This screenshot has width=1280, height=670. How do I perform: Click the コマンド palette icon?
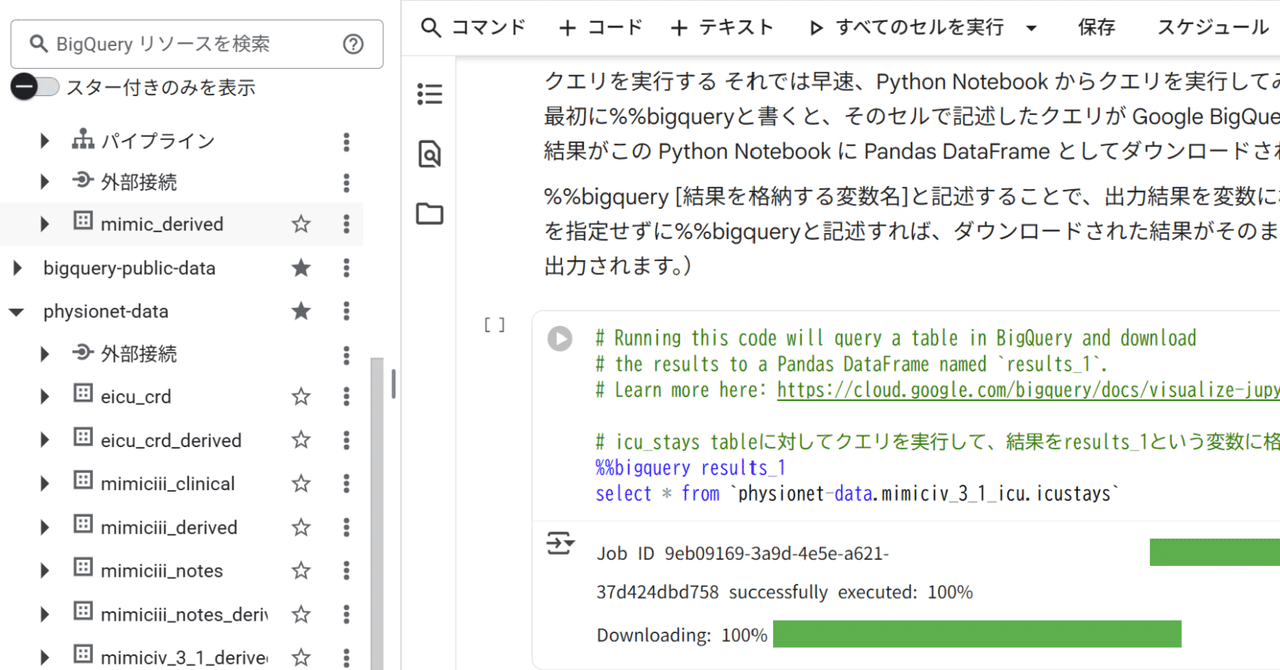click(x=473, y=27)
